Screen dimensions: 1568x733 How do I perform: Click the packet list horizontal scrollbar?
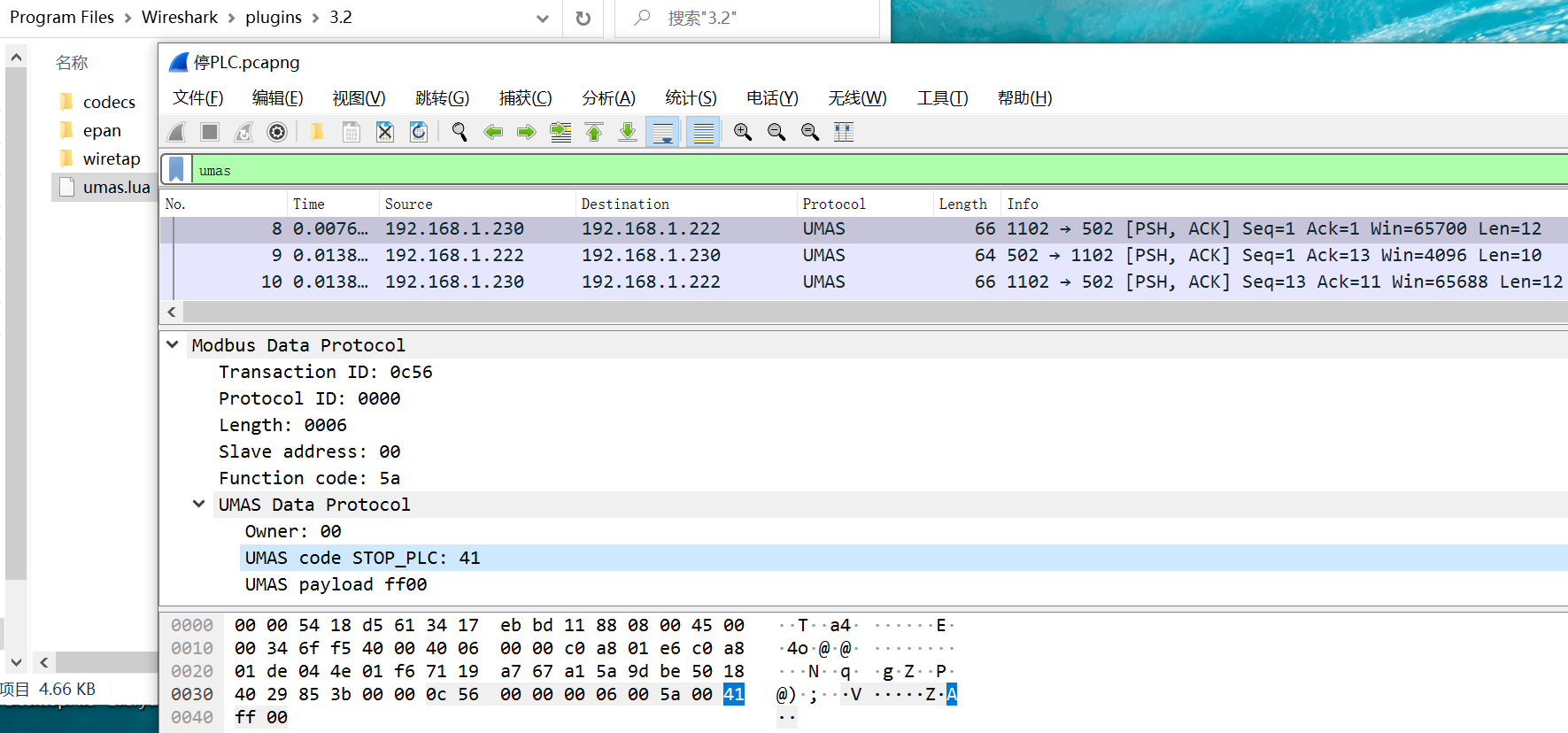pos(868,312)
